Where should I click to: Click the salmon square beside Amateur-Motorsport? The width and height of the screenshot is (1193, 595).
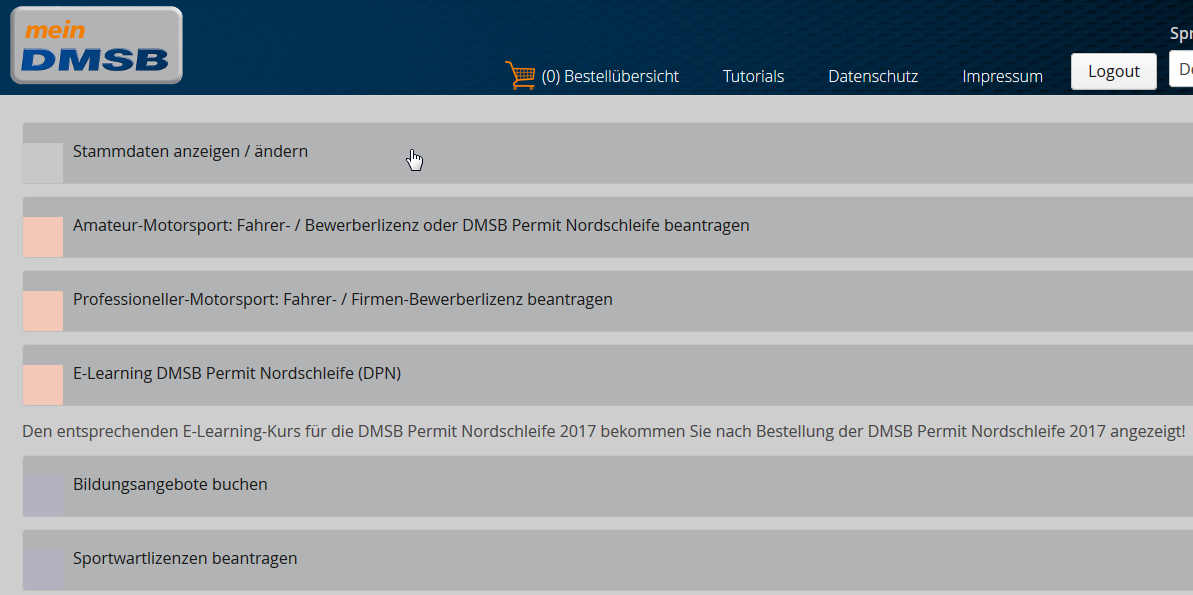point(43,237)
